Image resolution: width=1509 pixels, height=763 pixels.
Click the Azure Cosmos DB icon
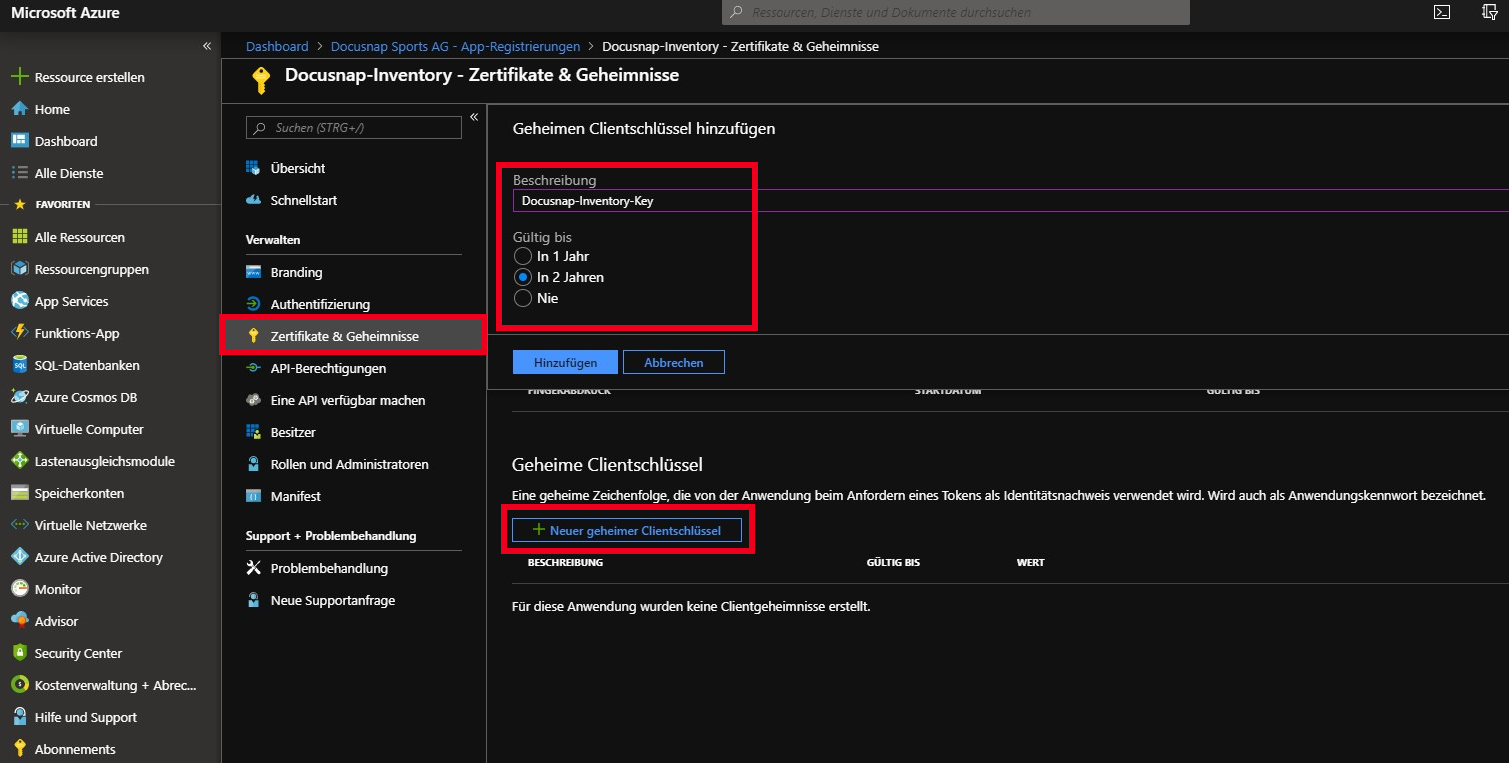click(x=19, y=397)
